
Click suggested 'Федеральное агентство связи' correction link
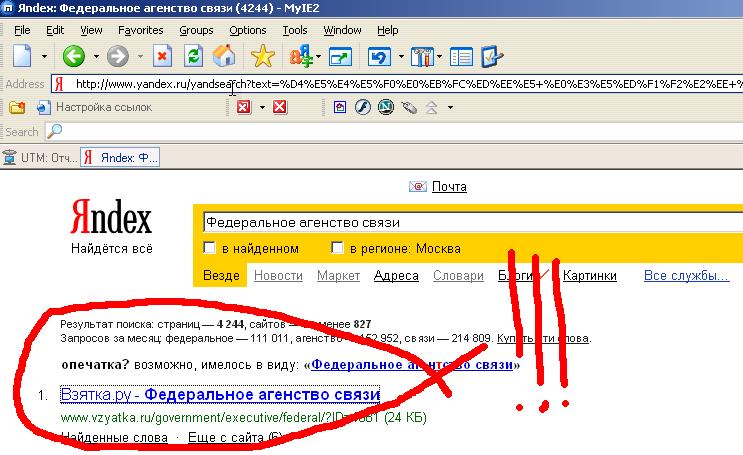pyautogui.click(x=412, y=365)
